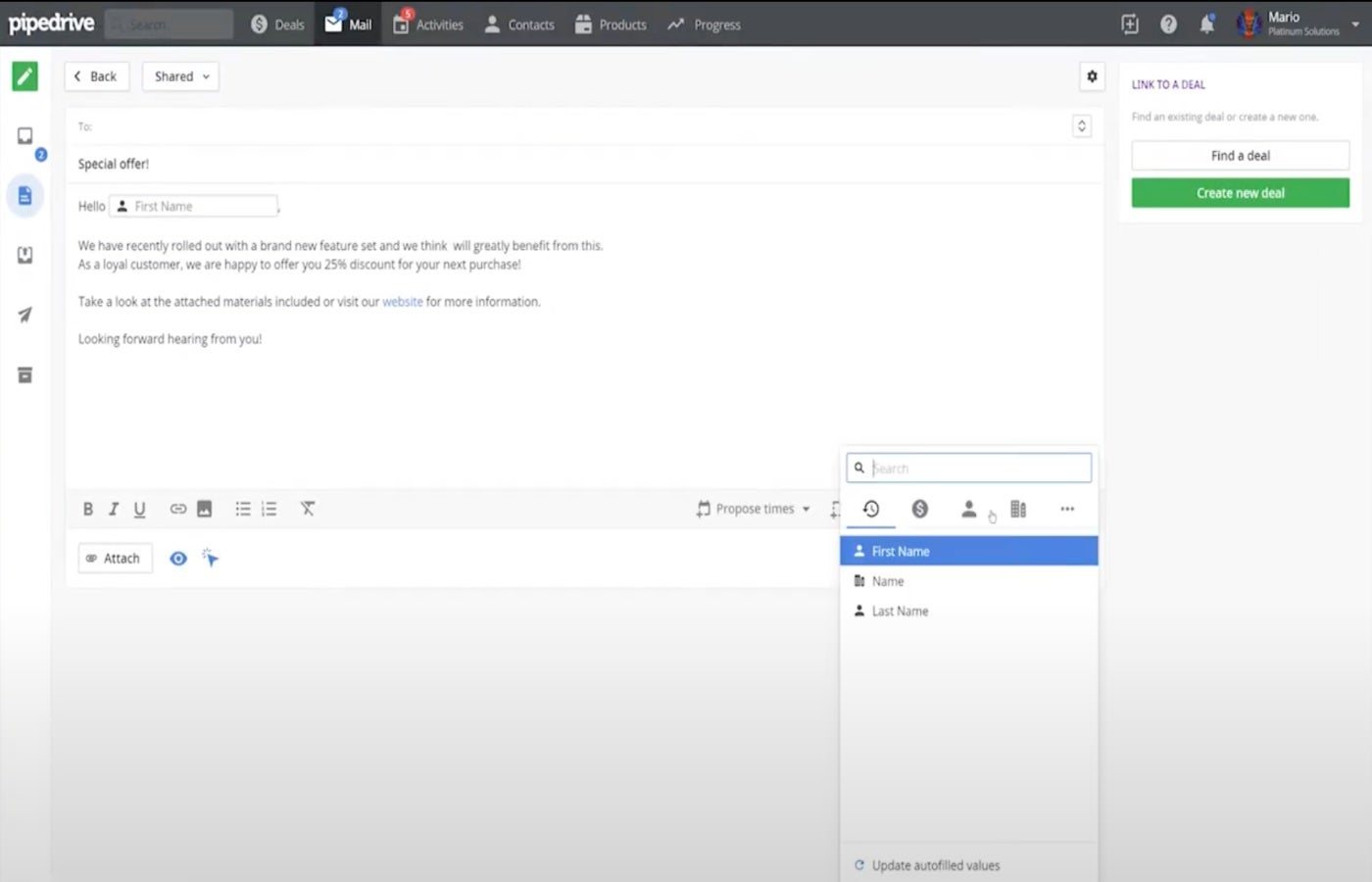
Task: Click the green compose pencil icon
Action: coord(24,76)
